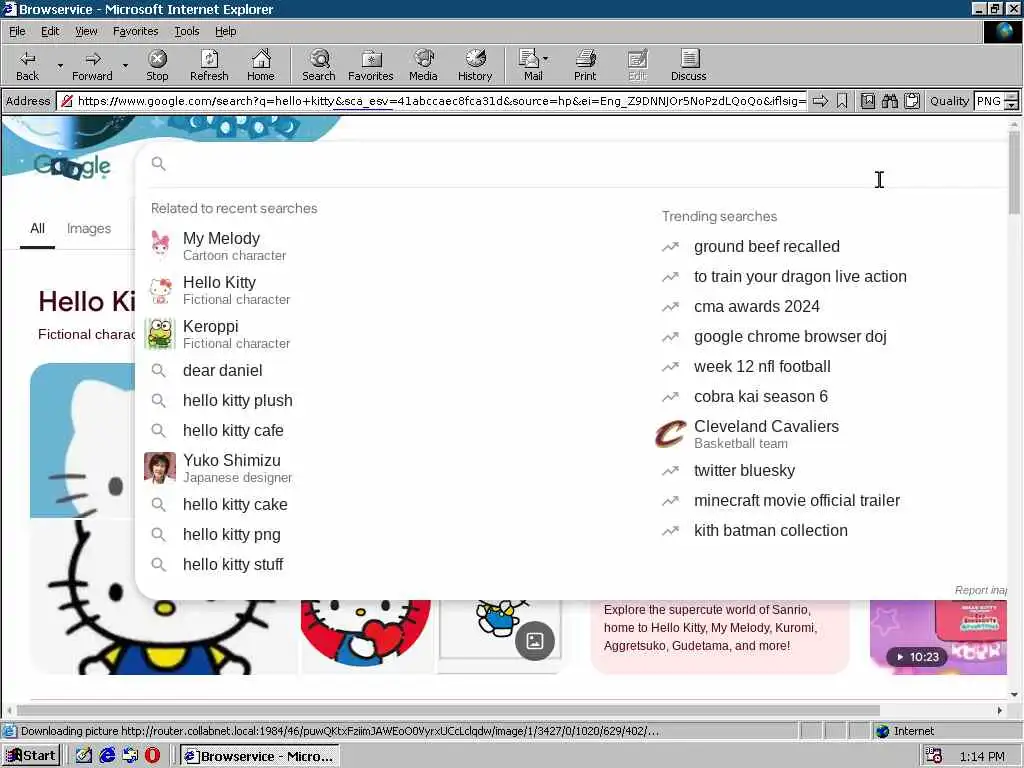Click the Google doodle logo
This screenshot has width=1024, height=768.
click(x=72, y=167)
